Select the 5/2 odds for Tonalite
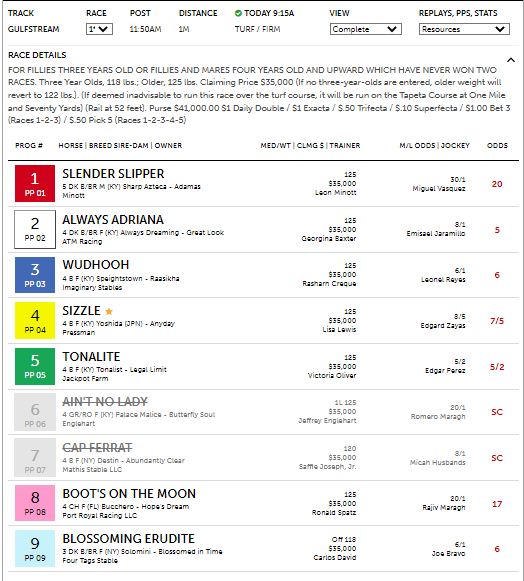524x581 pixels. point(497,367)
